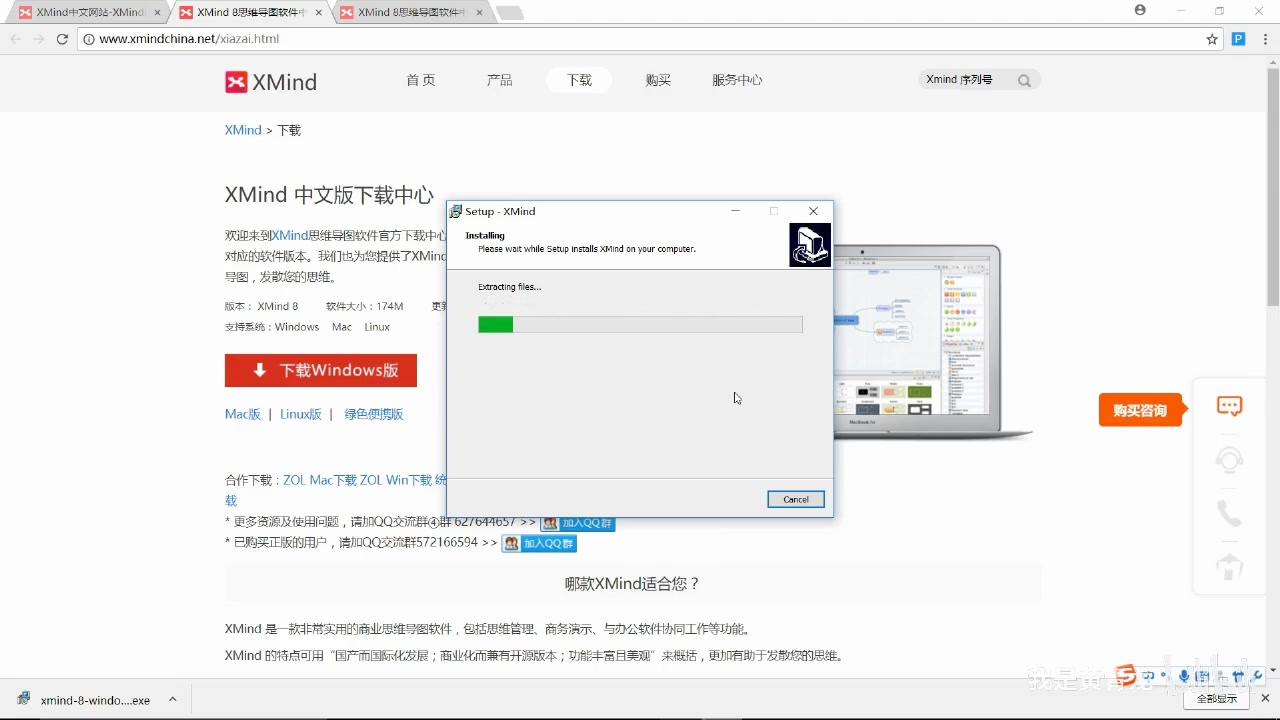1280x720 pixels.
Task: Close the third XMind 8 tab
Action: point(479,13)
